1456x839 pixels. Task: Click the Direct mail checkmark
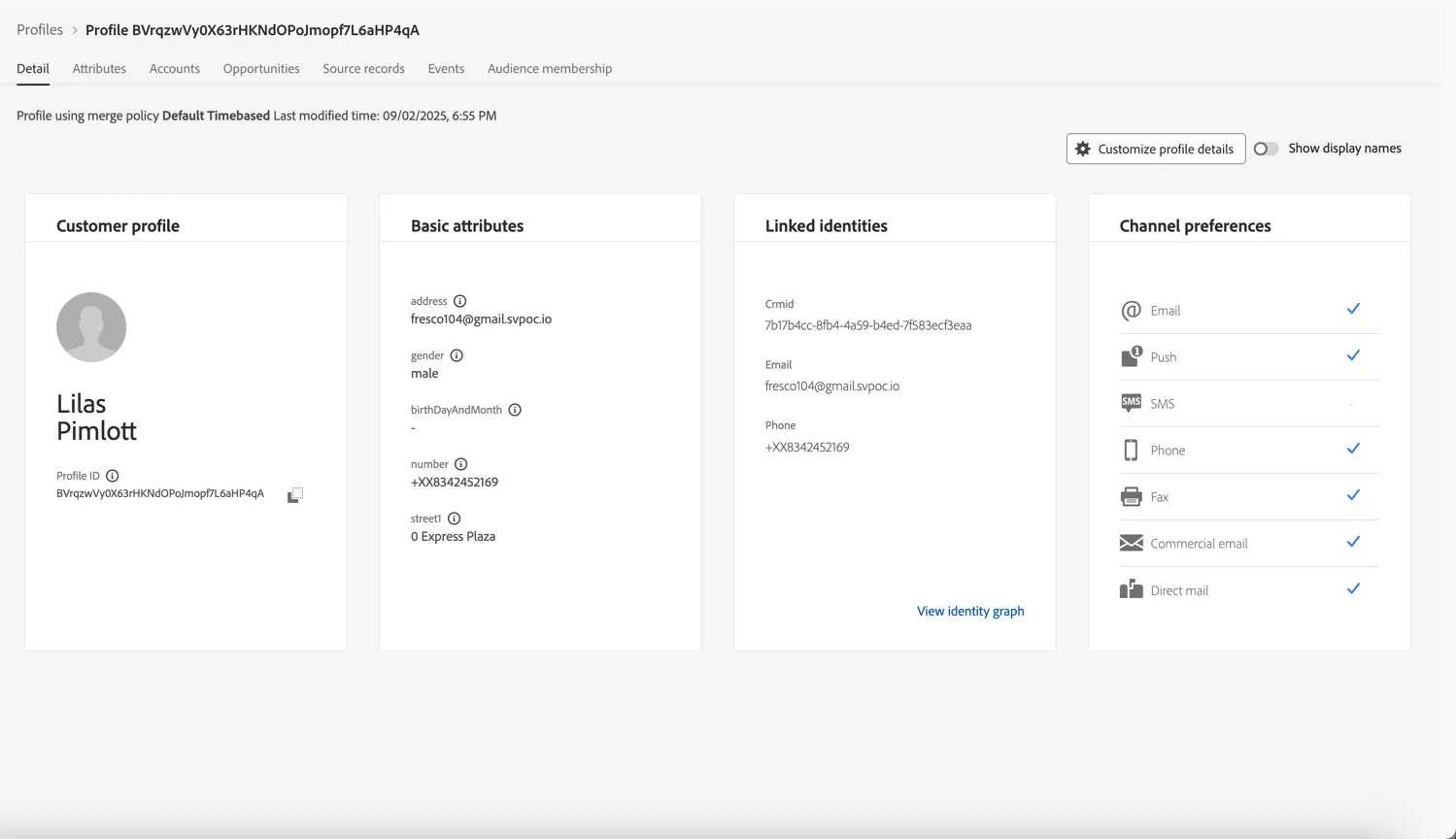pos(1353,588)
